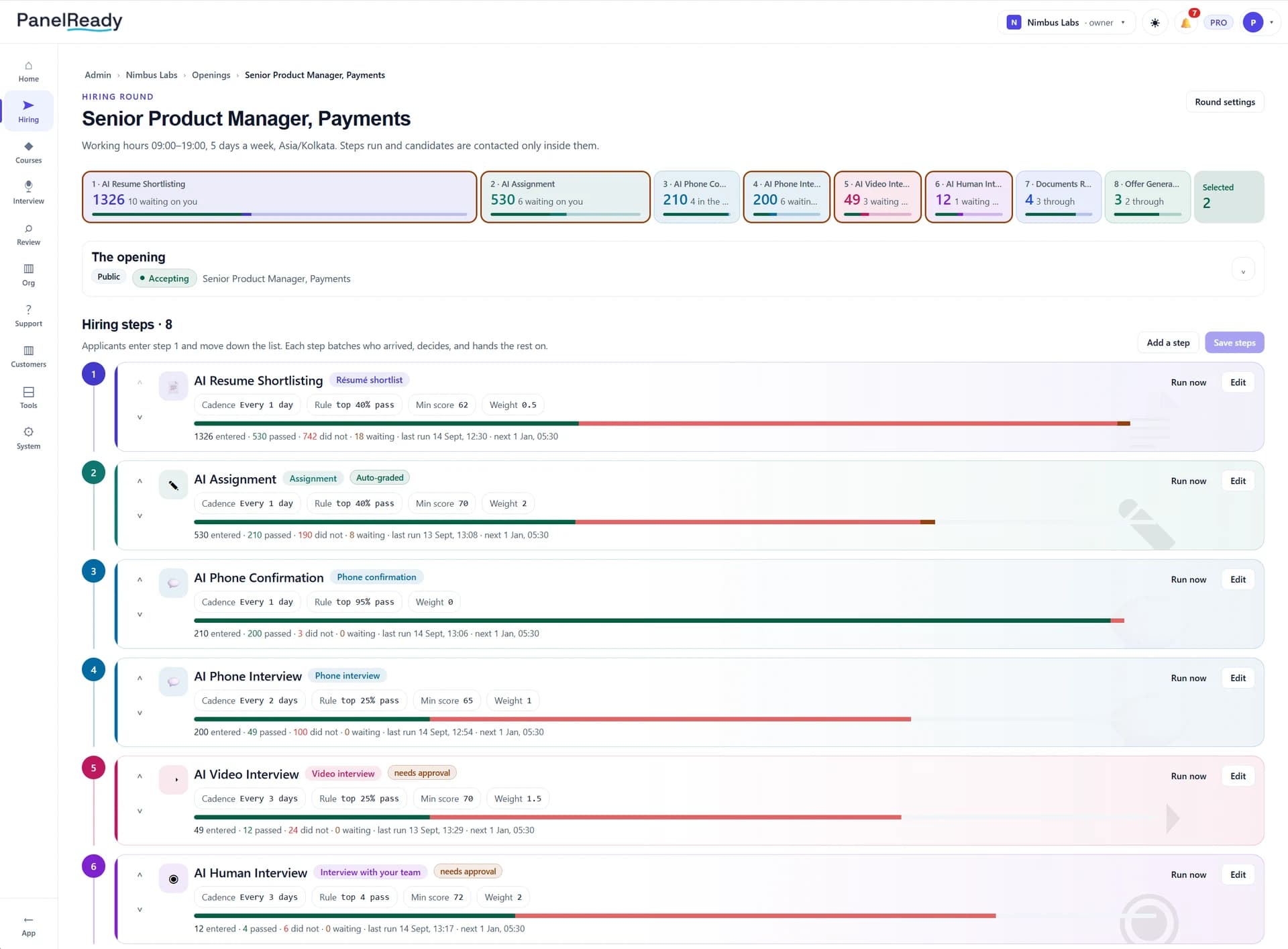The image size is (1288, 949).
Task: Open the Selected candidates card
Action: coord(1229,197)
